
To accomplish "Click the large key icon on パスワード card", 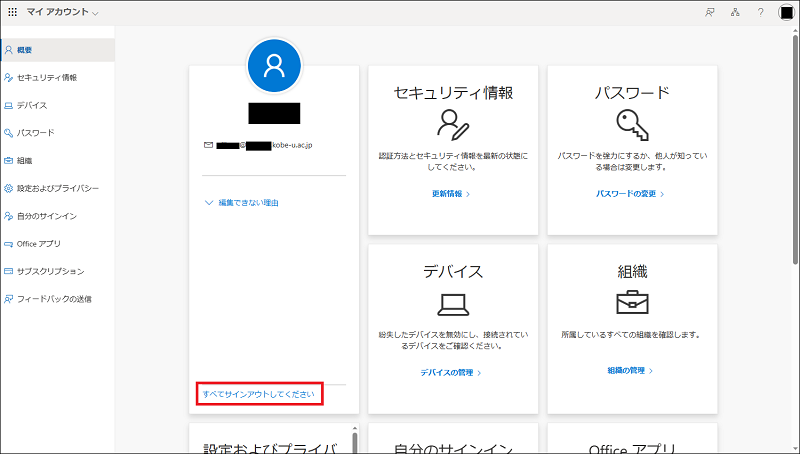I will click(x=633, y=125).
